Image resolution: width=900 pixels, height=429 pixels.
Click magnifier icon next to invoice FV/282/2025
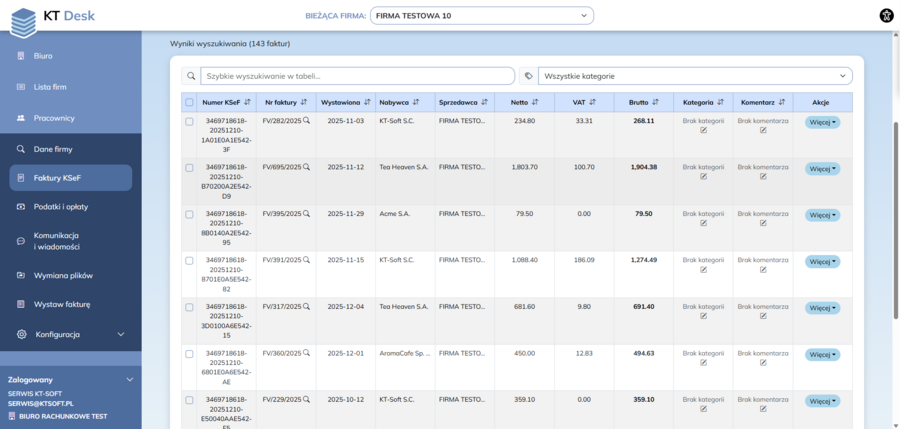(x=307, y=121)
